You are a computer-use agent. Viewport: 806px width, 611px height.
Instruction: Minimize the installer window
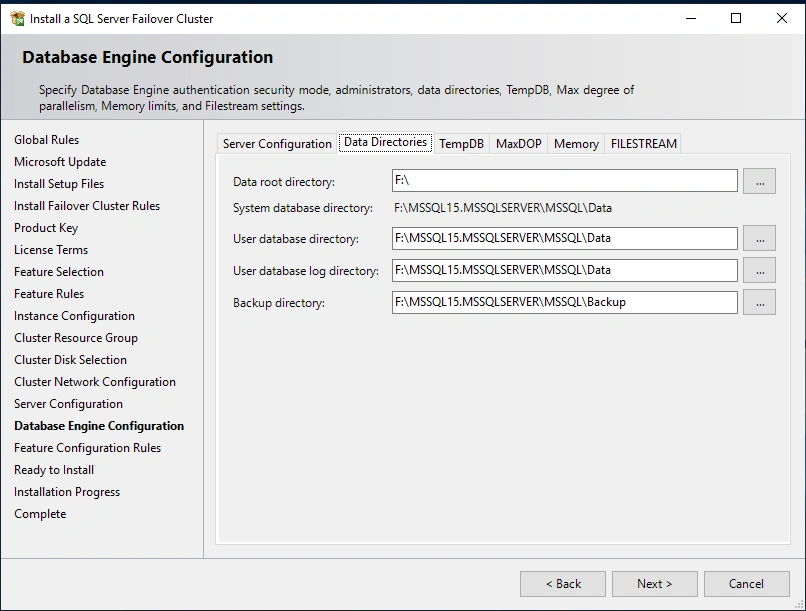[690, 18]
